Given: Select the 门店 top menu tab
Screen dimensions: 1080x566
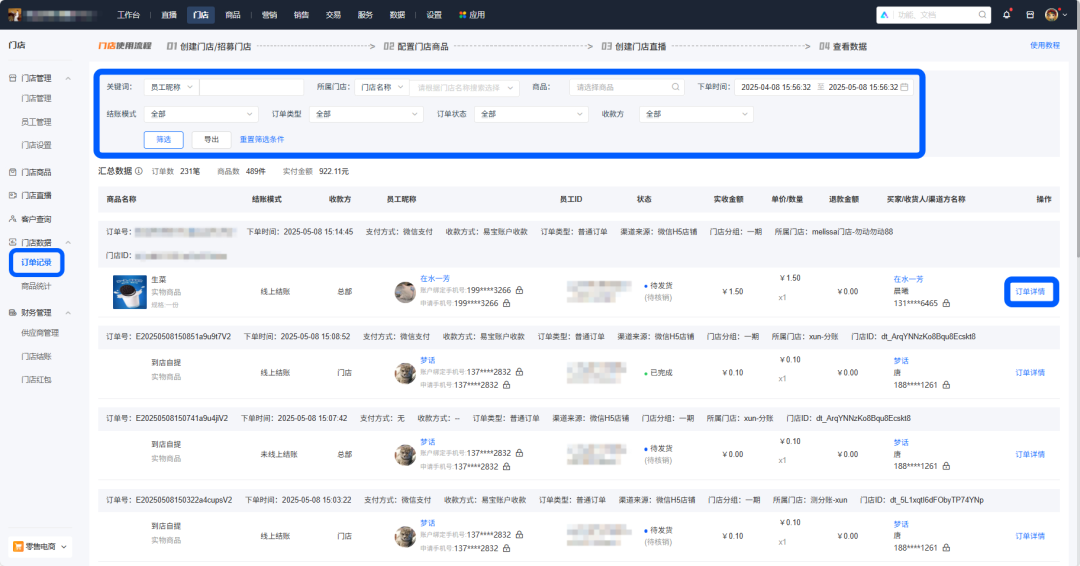Looking at the screenshot, I should point(200,14).
